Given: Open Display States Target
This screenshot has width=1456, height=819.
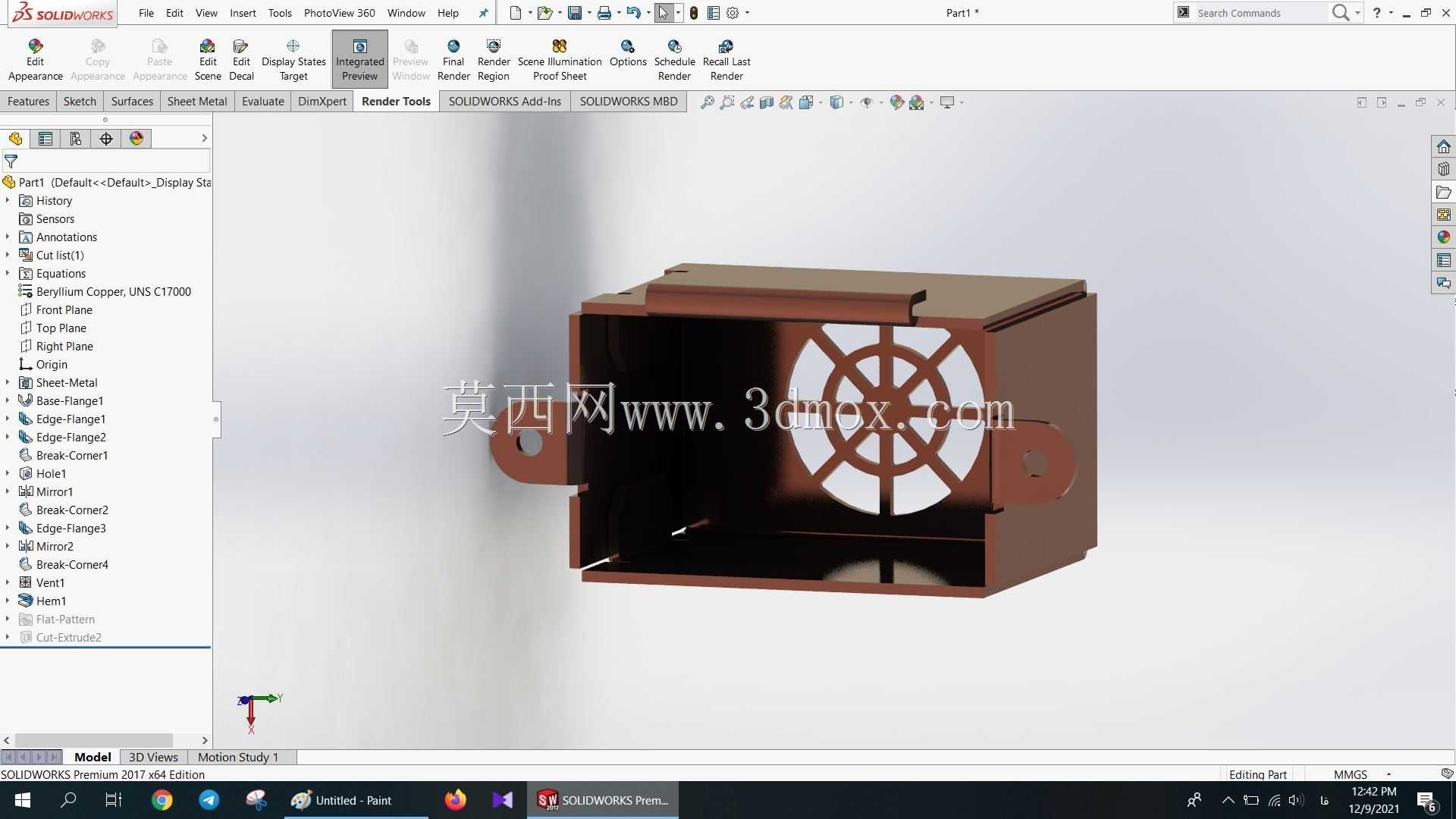Looking at the screenshot, I should coord(293,59).
